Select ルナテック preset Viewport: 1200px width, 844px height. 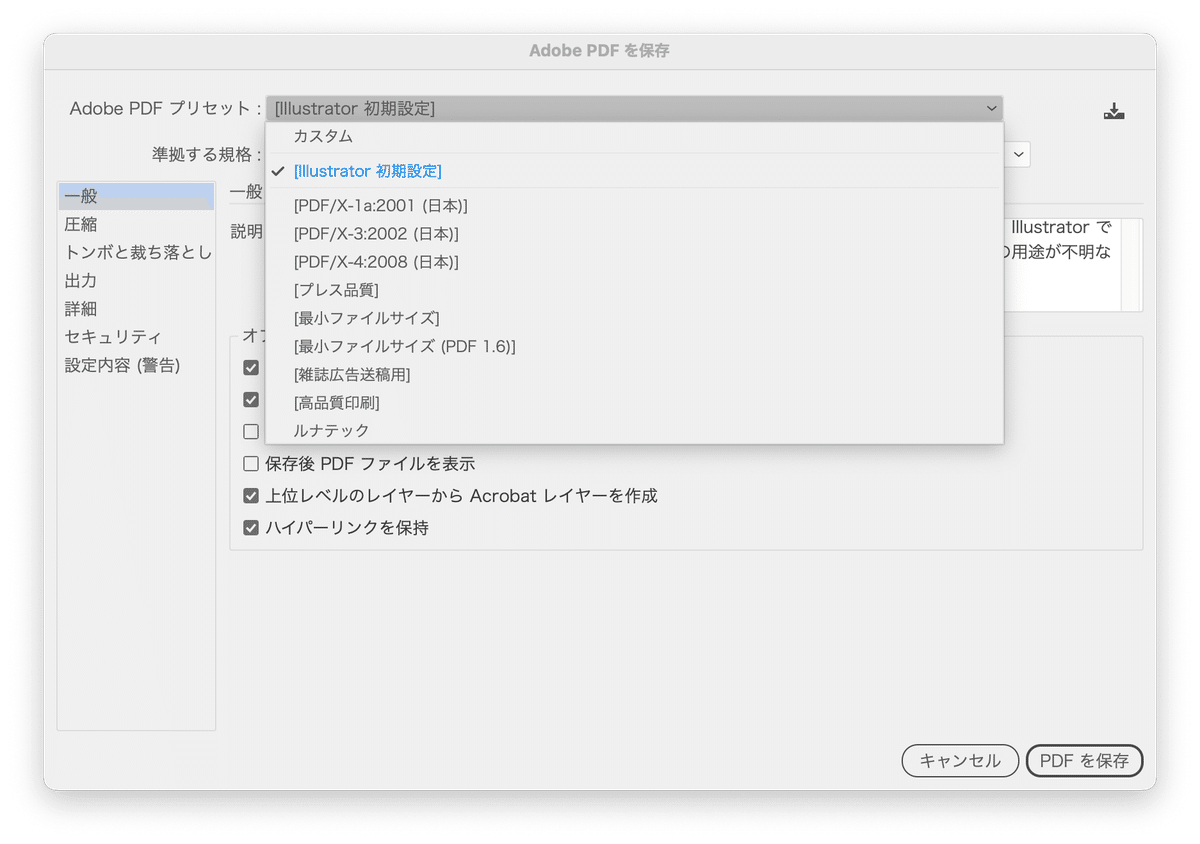point(634,430)
